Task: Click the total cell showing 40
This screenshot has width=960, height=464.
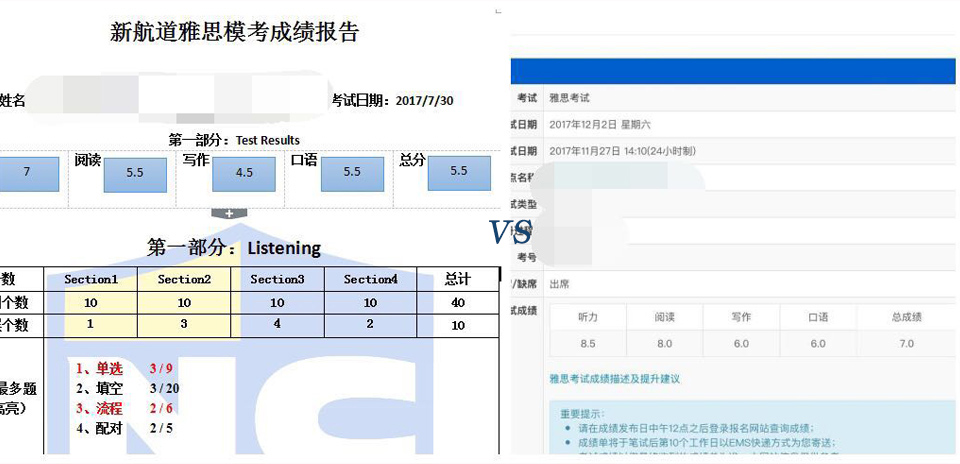Action: 457,303
